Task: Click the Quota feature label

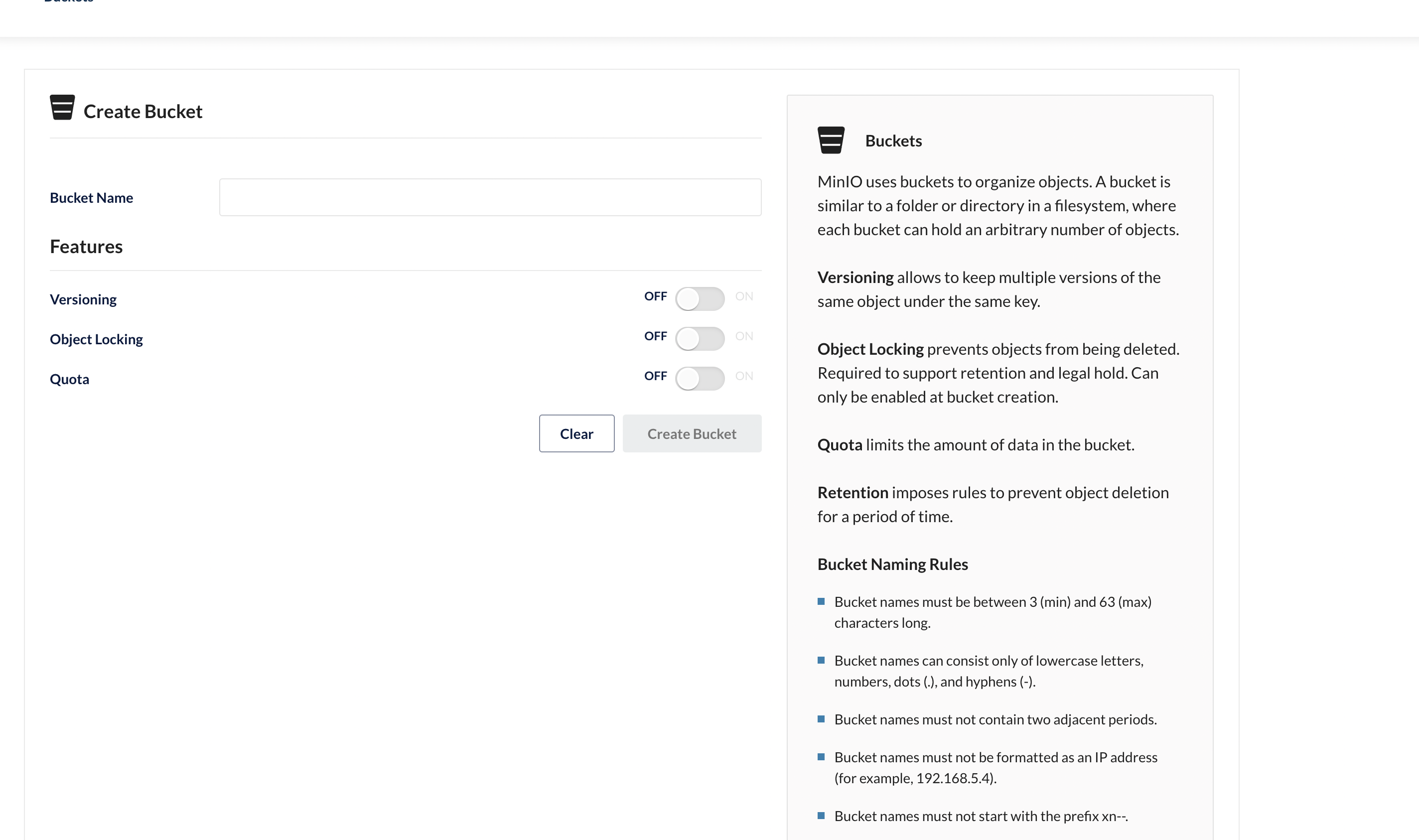Action: click(x=70, y=379)
